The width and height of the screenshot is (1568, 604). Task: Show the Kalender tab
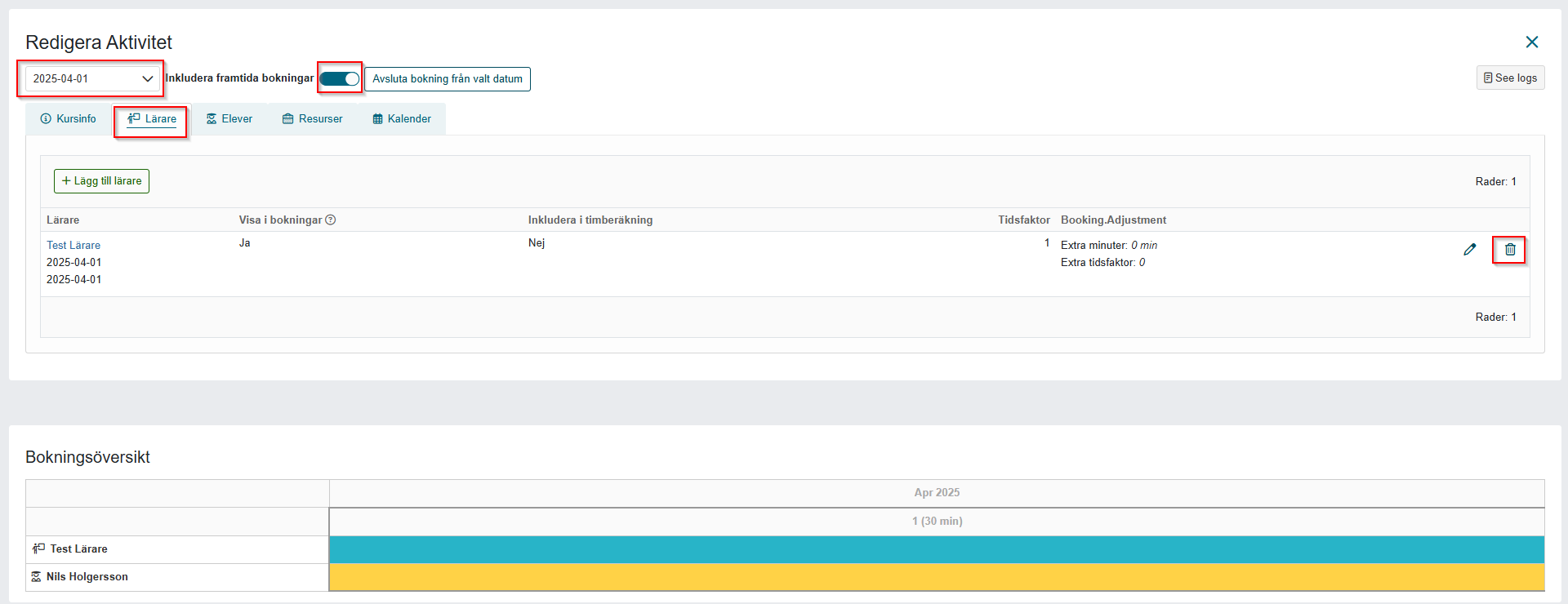(402, 118)
